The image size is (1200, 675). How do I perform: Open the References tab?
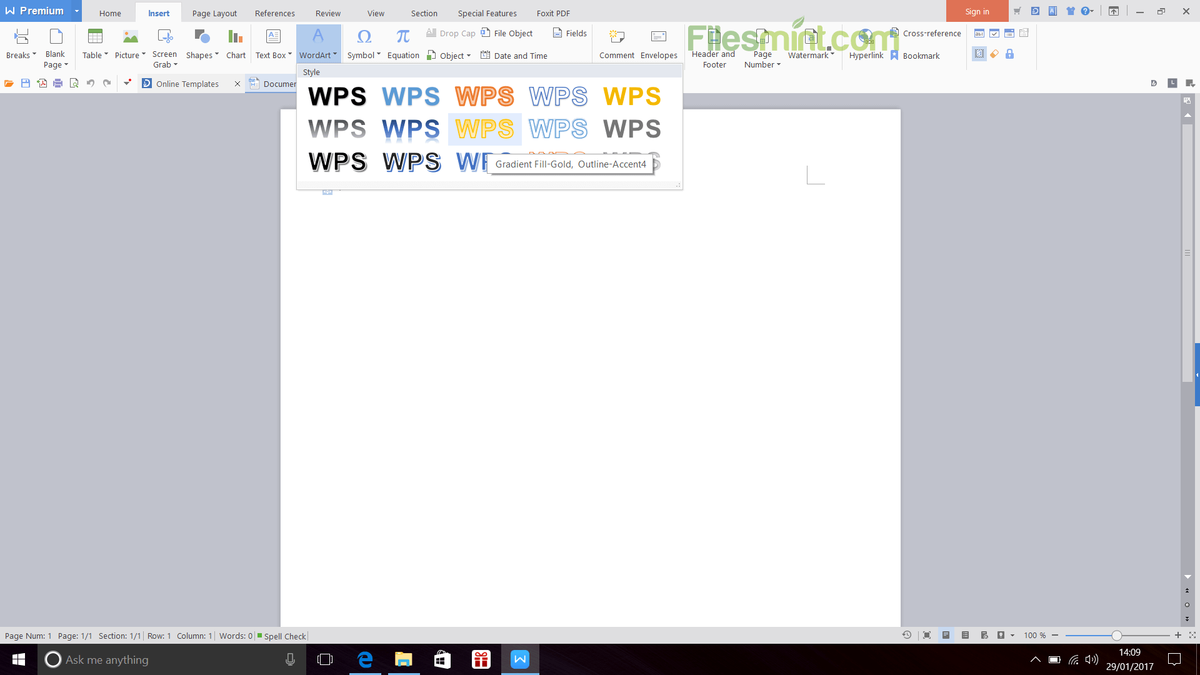click(275, 13)
